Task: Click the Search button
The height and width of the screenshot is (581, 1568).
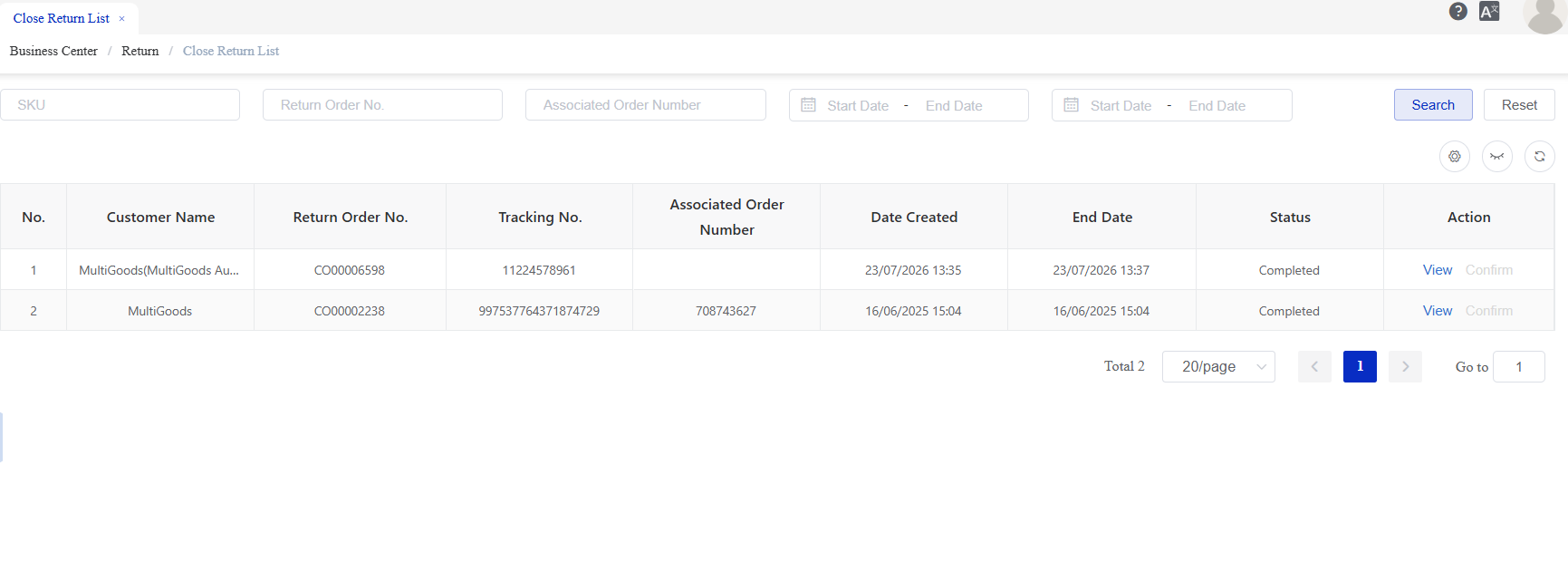Action: click(x=1433, y=105)
